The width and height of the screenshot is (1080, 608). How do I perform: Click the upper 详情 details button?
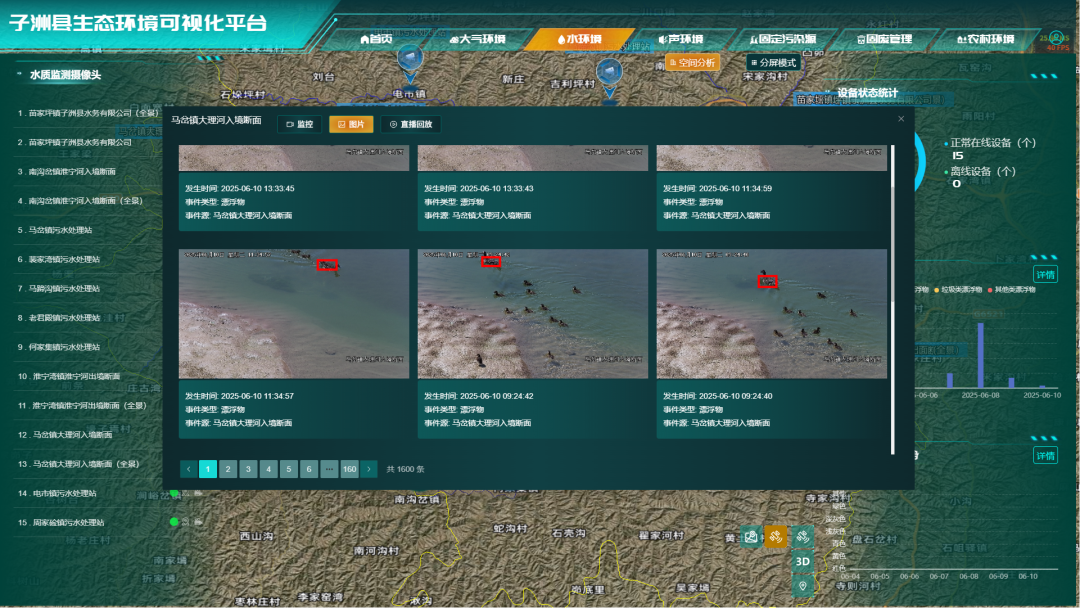pyautogui.click(x=1045, y=274)
